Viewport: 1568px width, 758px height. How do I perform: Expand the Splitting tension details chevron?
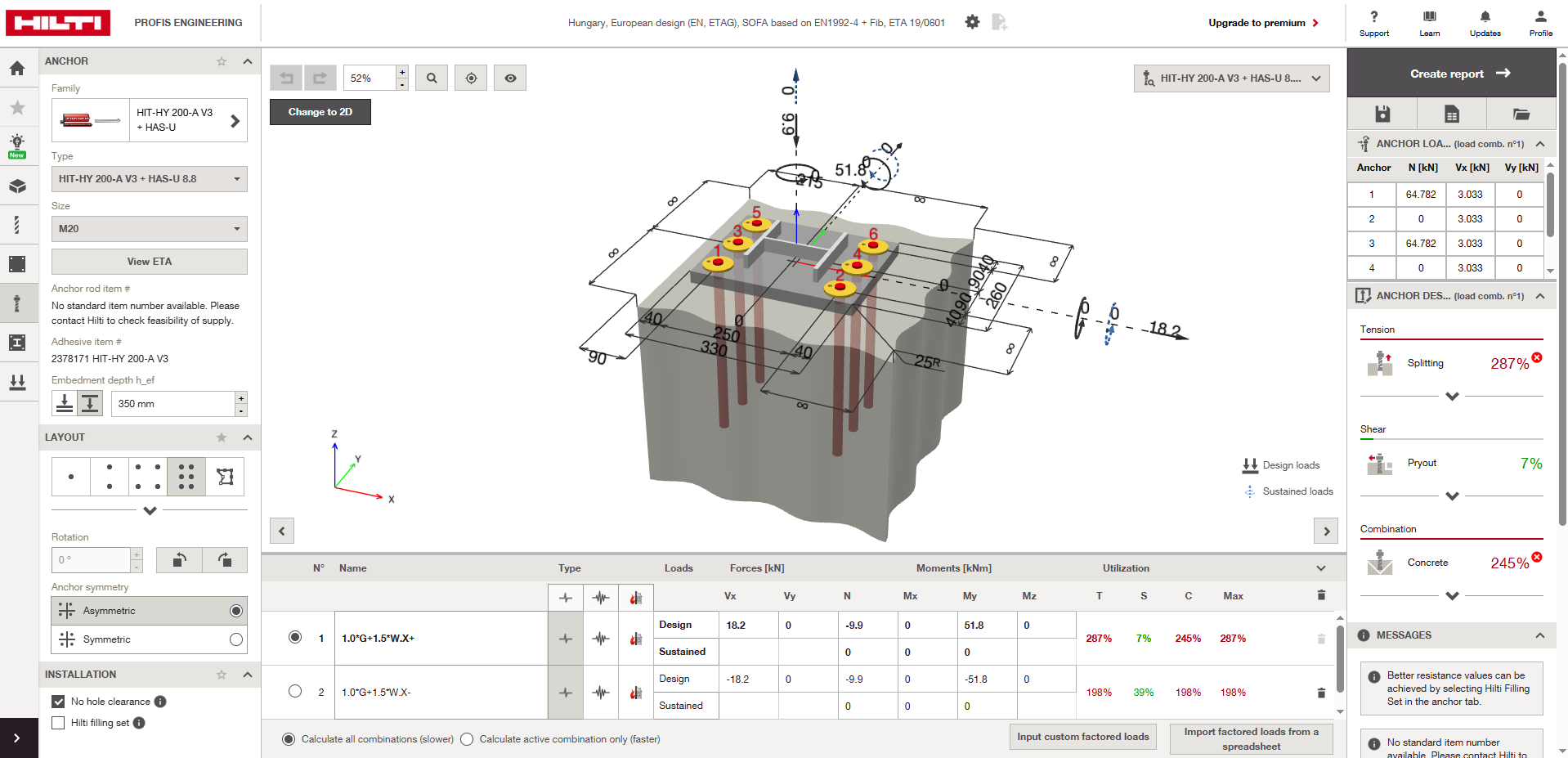pyautogui.click(x=1452, y=397)
